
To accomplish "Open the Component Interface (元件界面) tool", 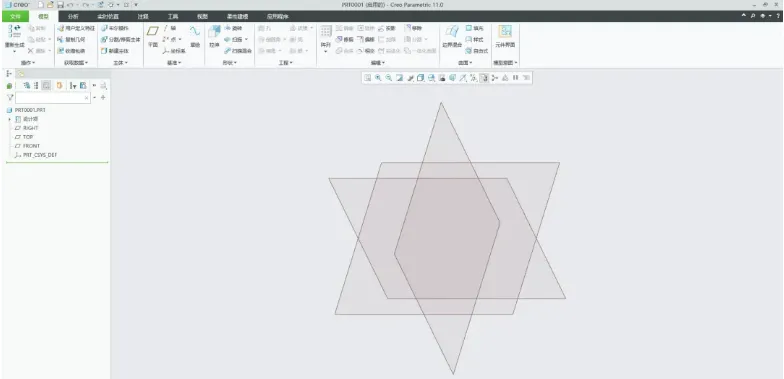I will coord(505,36).
